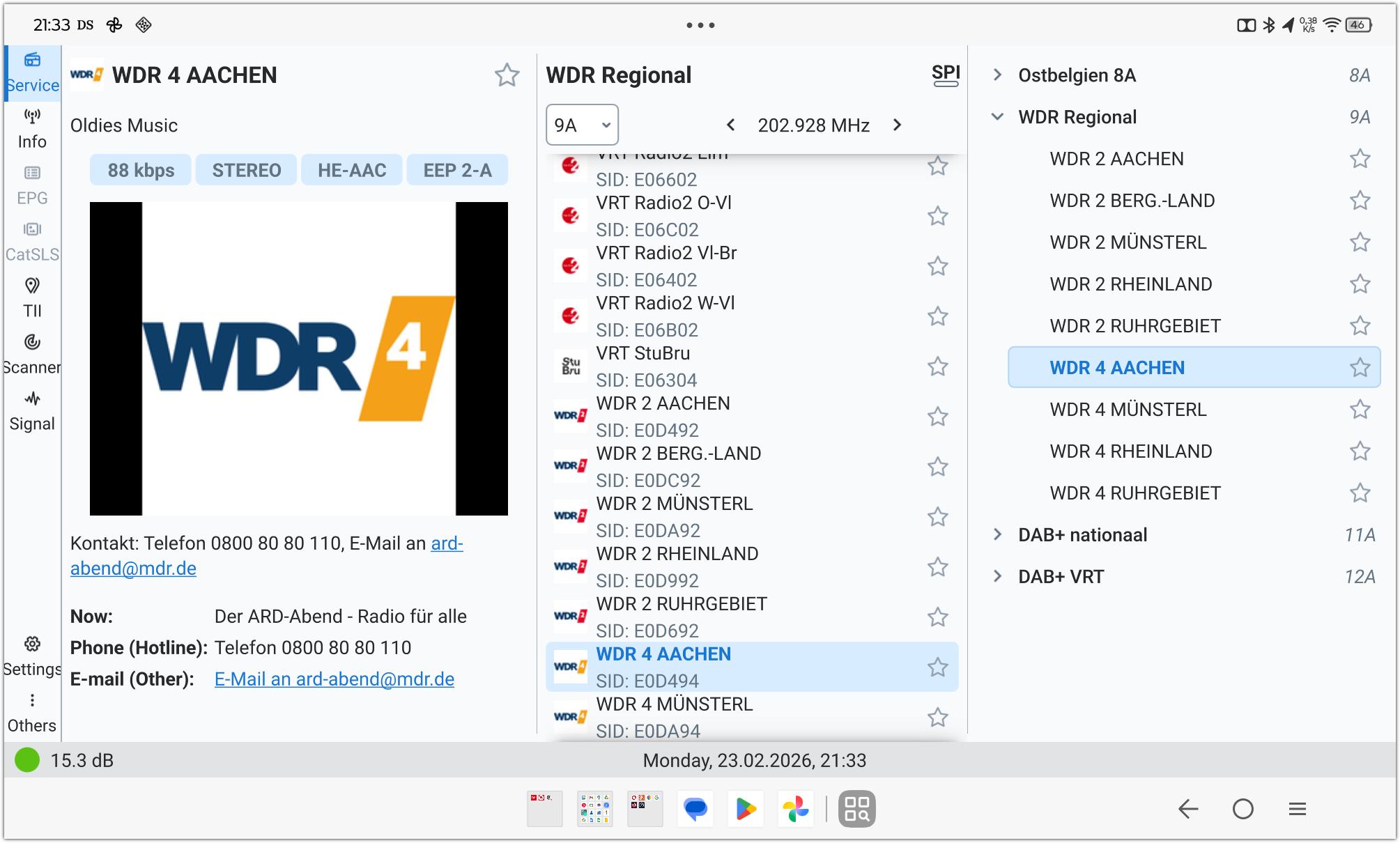This screenshot has height=843, width=1400.
Task: Step to previous frequency with left arrow
Action: tap(730, 125)
